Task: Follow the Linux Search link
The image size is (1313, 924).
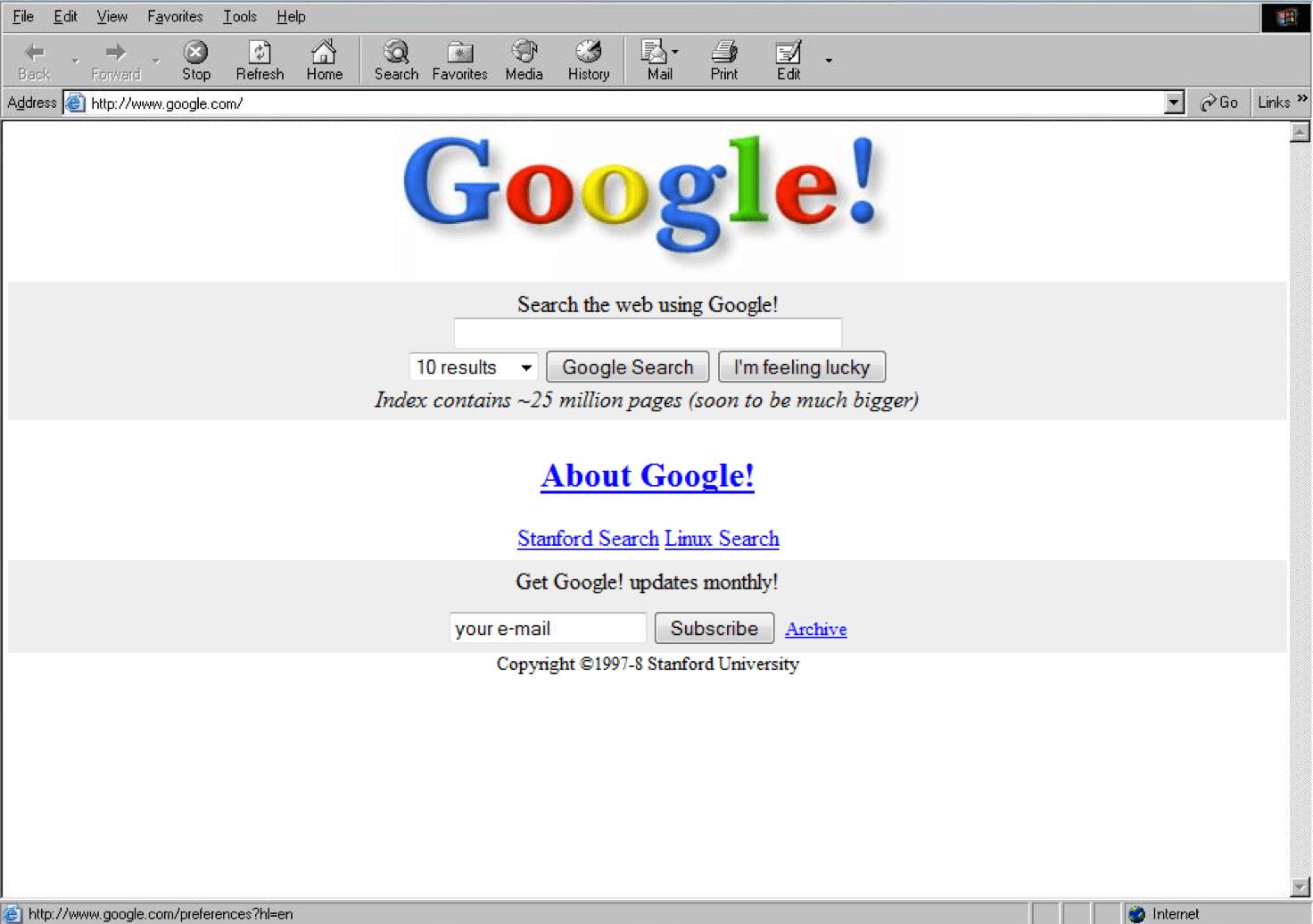Action: pyautogui.click(x=722, y=539)
